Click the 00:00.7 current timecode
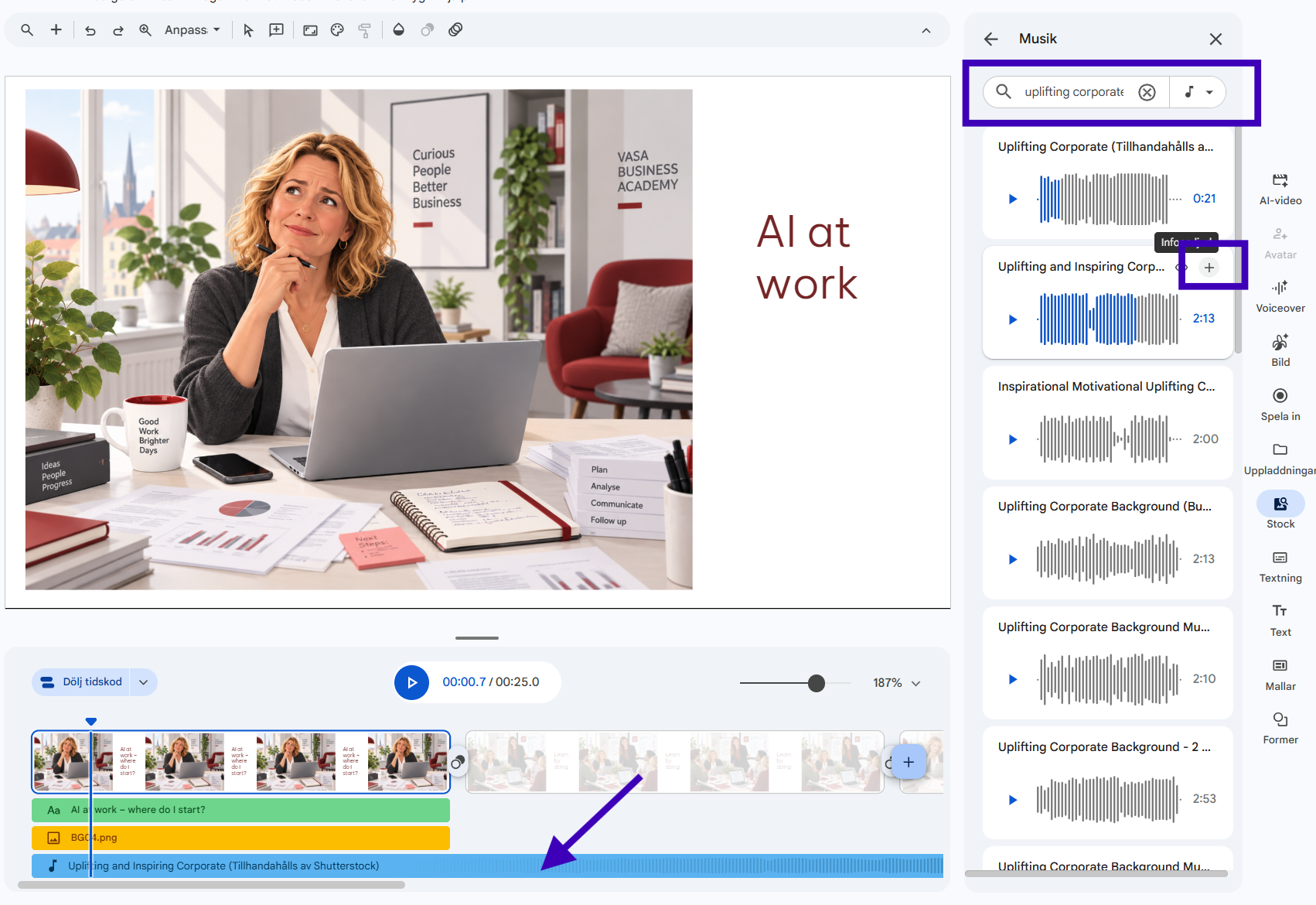The image size is (1316, 905). coord(464,682)
